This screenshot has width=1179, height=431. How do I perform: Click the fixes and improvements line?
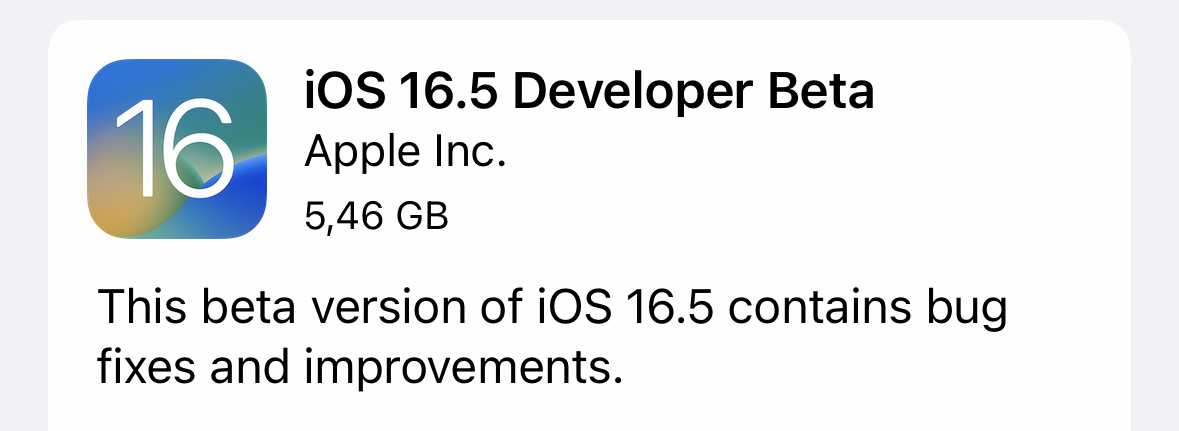pyautogui.click(x=361, y=367)
